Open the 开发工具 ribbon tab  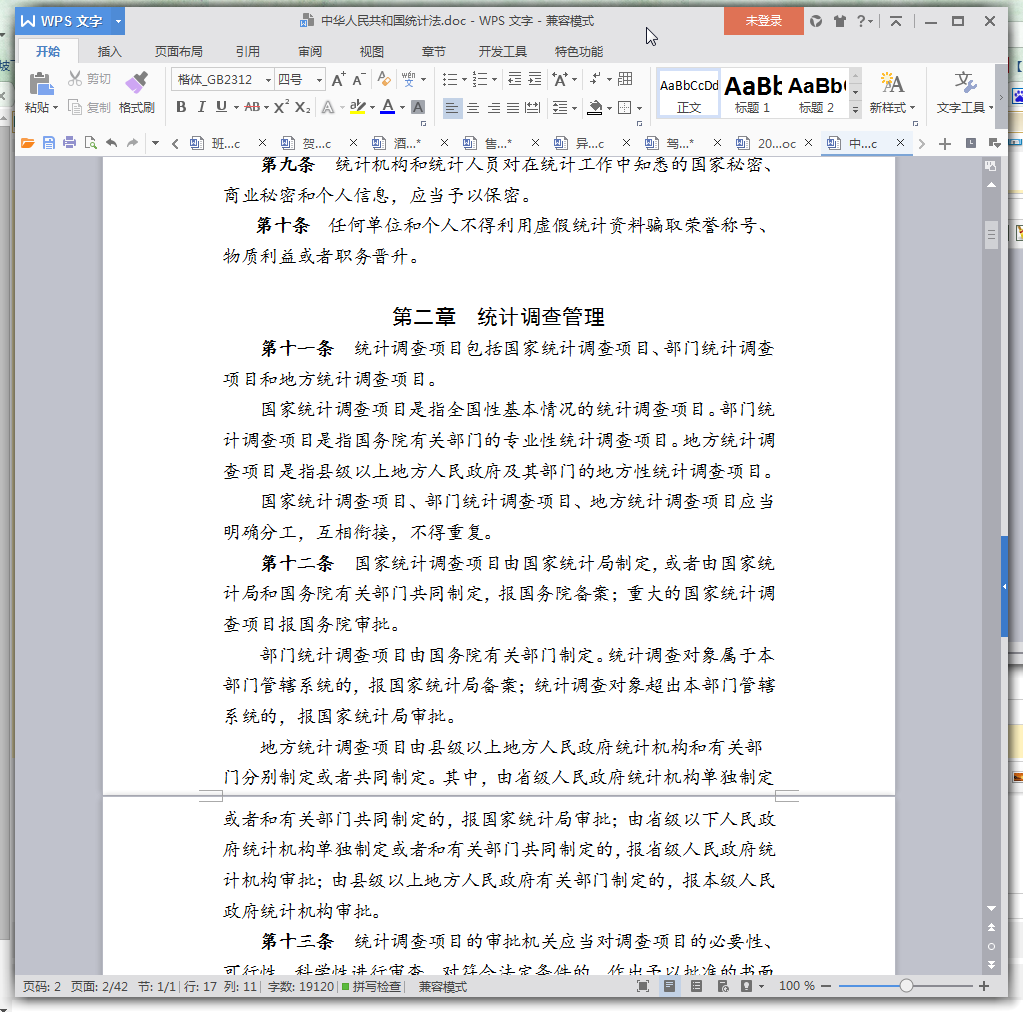point(502,52)
